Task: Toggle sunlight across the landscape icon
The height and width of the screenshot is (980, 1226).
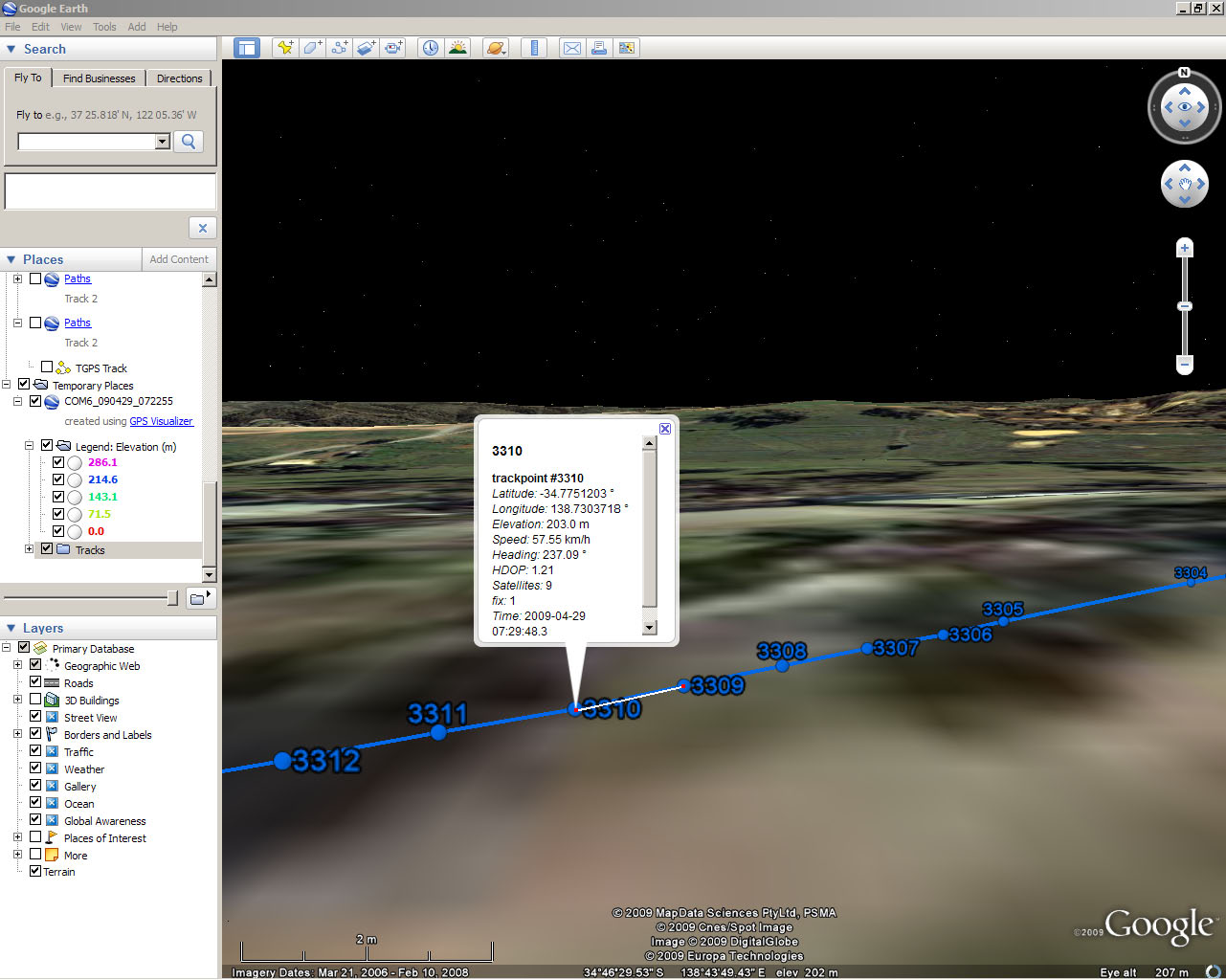Action: click(457, 48)
